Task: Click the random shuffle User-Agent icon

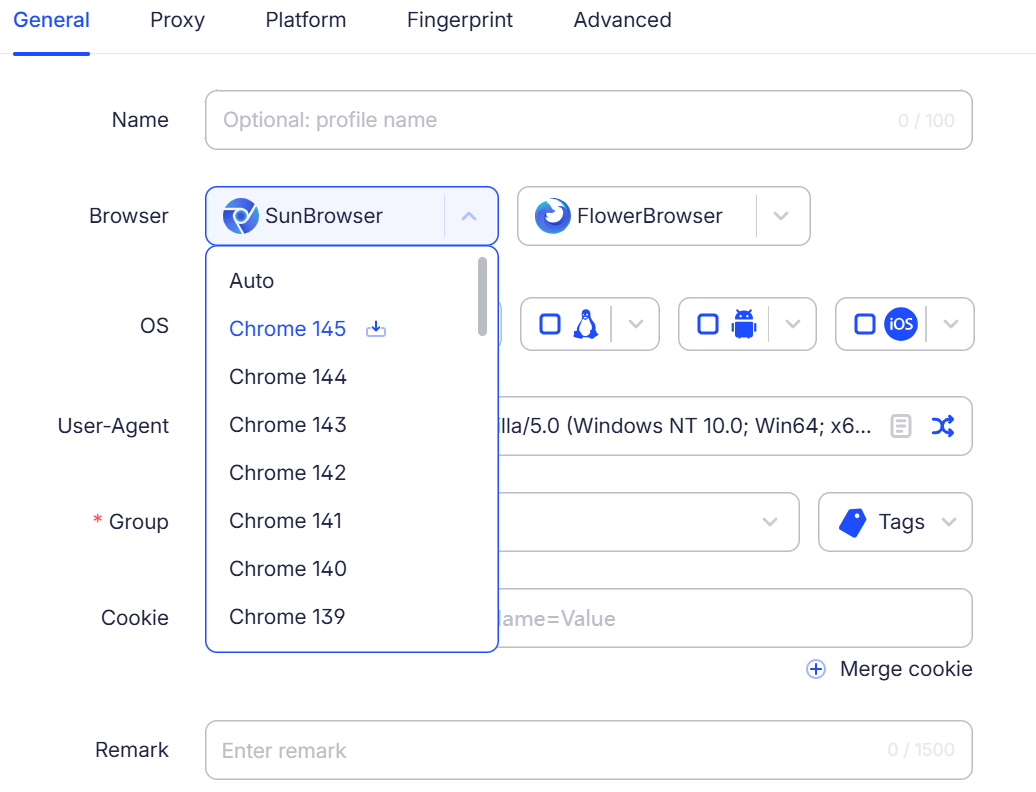Action: tap(942, 426)
